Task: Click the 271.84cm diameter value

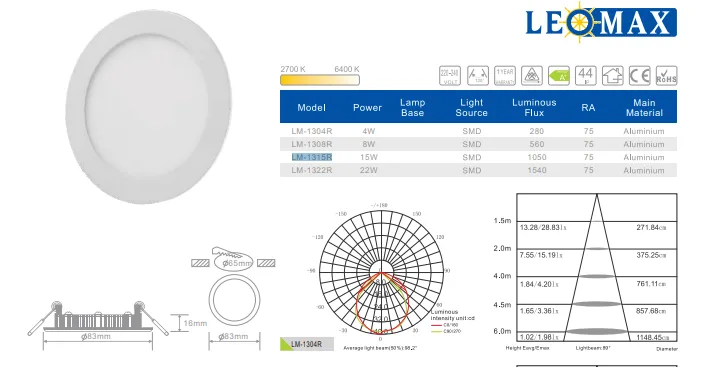Action: click(x=651, y=228)
